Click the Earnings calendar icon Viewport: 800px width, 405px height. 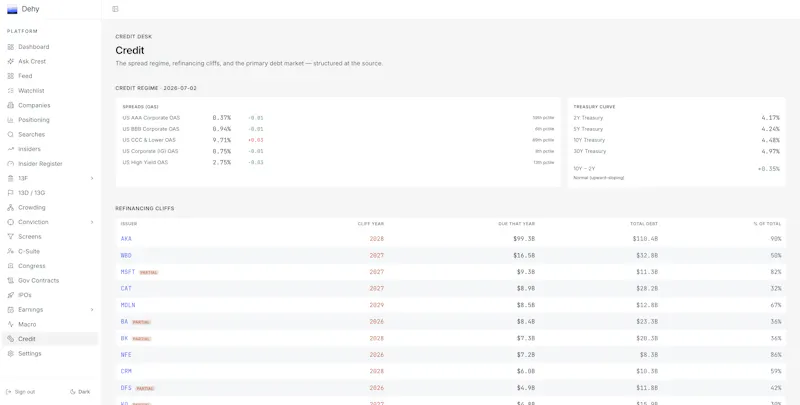[x=10, y=310]
